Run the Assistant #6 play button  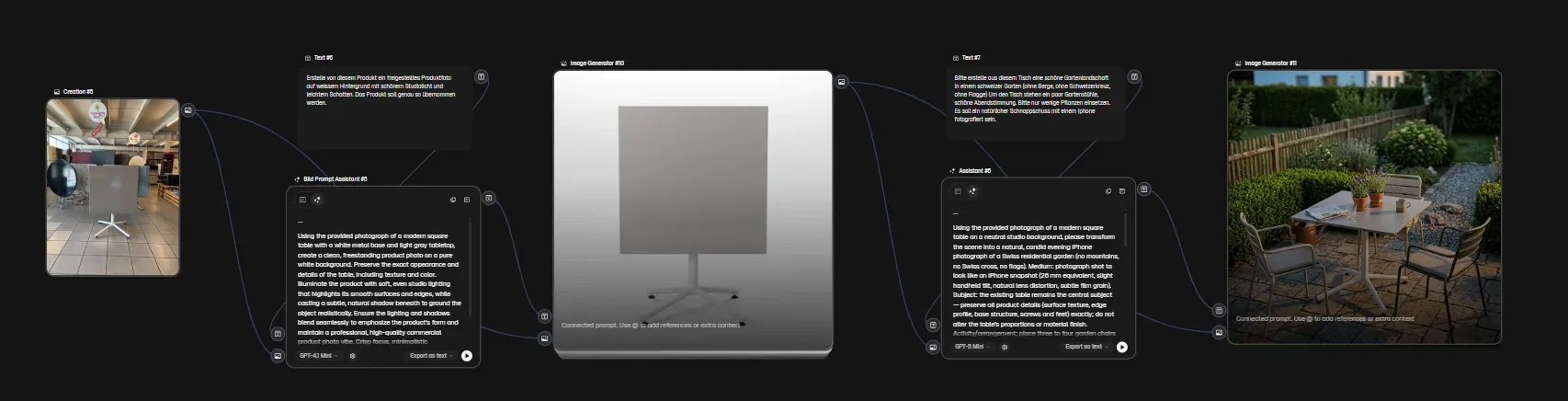coord(1122,347)
